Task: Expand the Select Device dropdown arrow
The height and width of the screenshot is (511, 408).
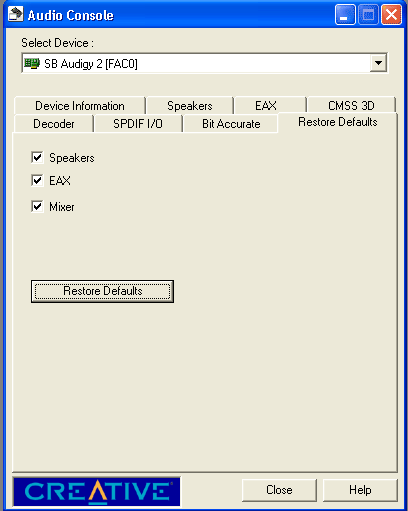Action: pos(378,63)
